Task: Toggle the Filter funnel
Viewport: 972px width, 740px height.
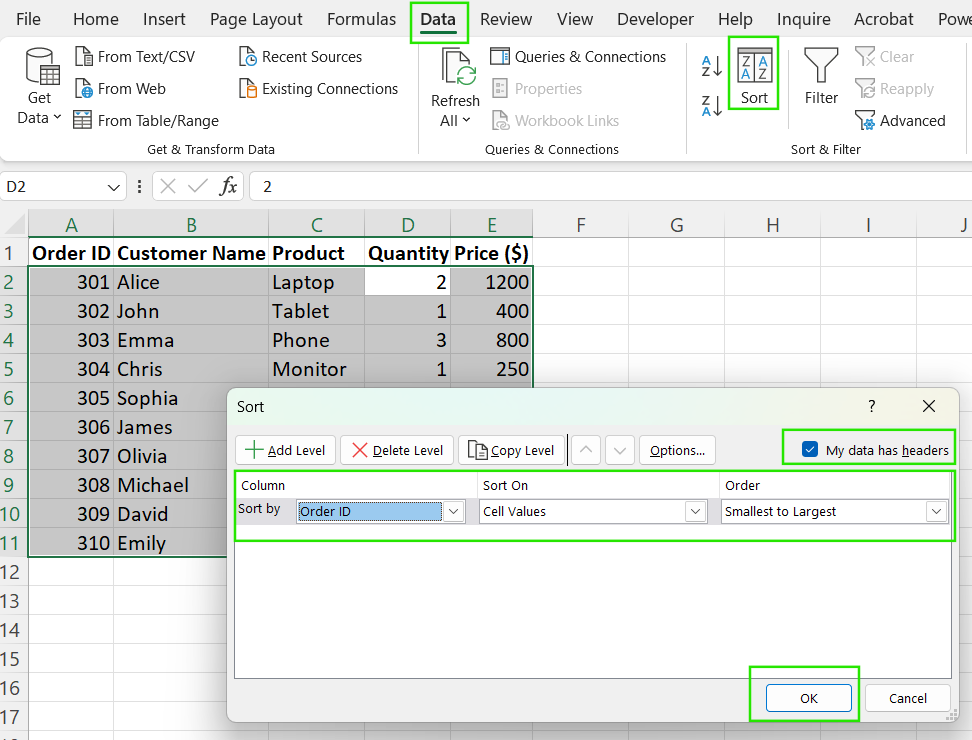Action: point(821,77)
